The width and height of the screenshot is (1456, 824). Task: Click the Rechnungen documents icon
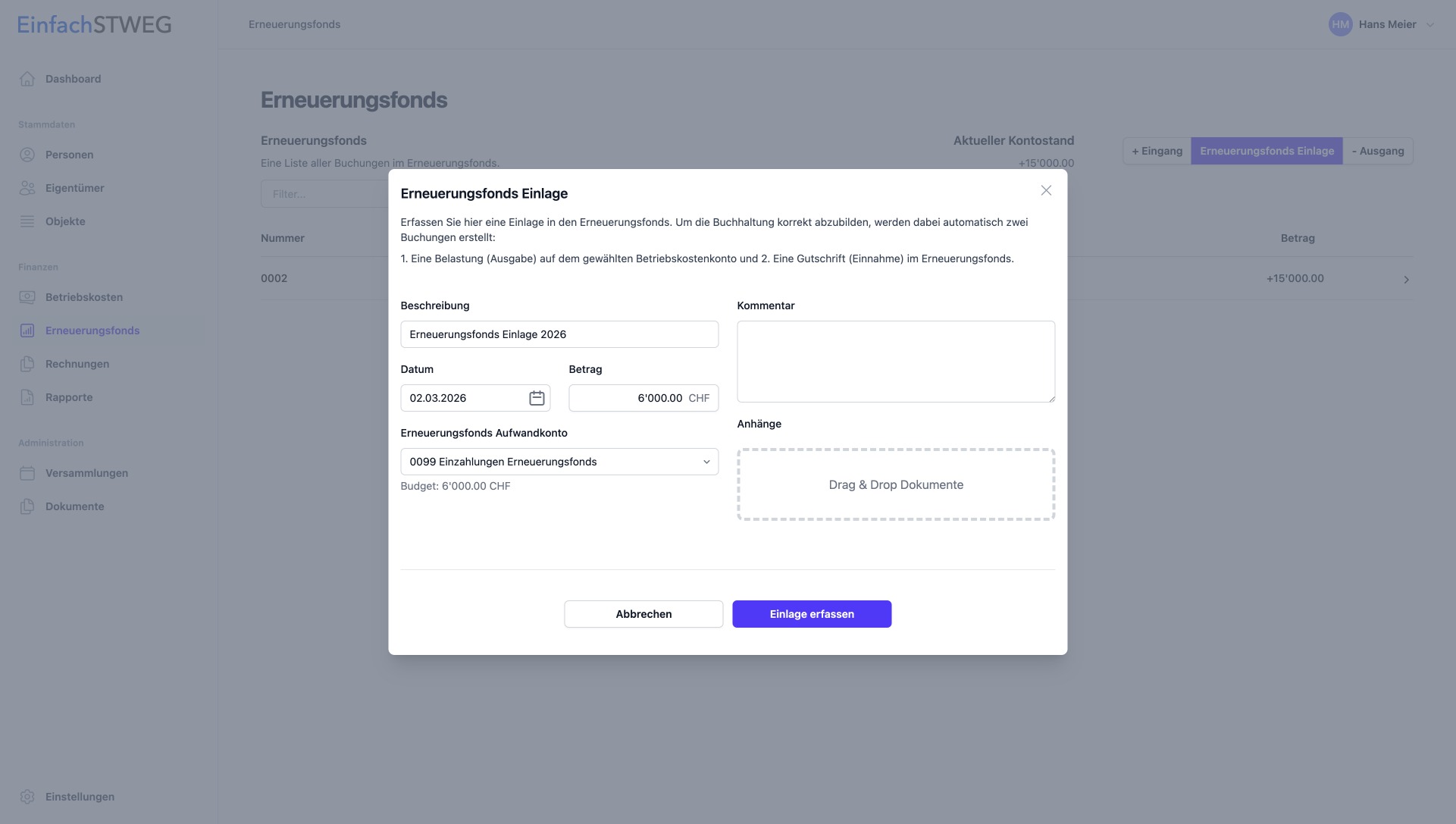[27, 364]
